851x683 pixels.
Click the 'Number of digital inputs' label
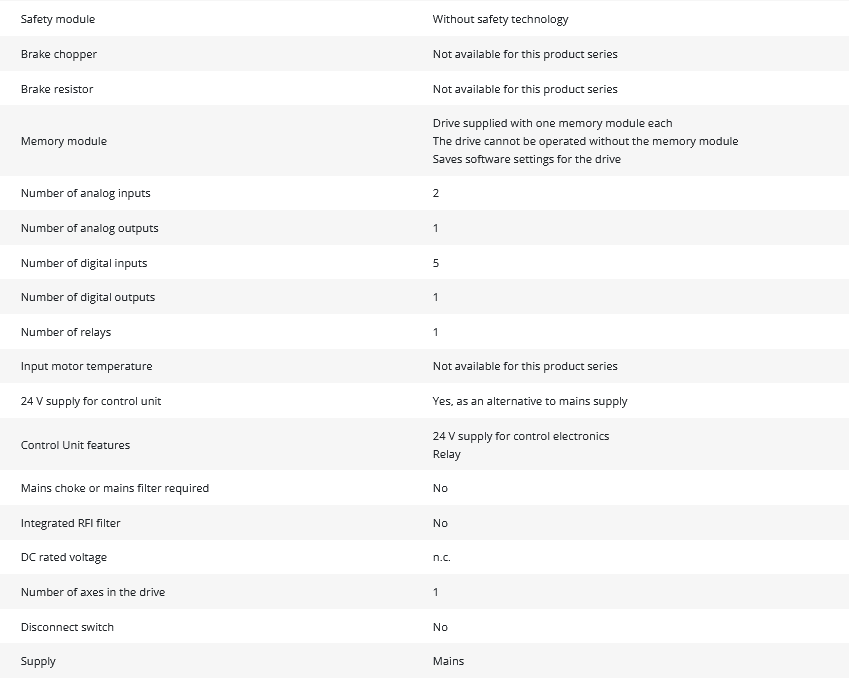(84, 263)
